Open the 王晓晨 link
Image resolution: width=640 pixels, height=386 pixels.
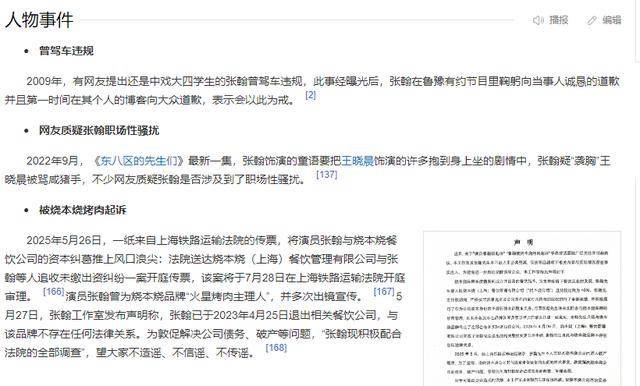(x=358, y=160)
